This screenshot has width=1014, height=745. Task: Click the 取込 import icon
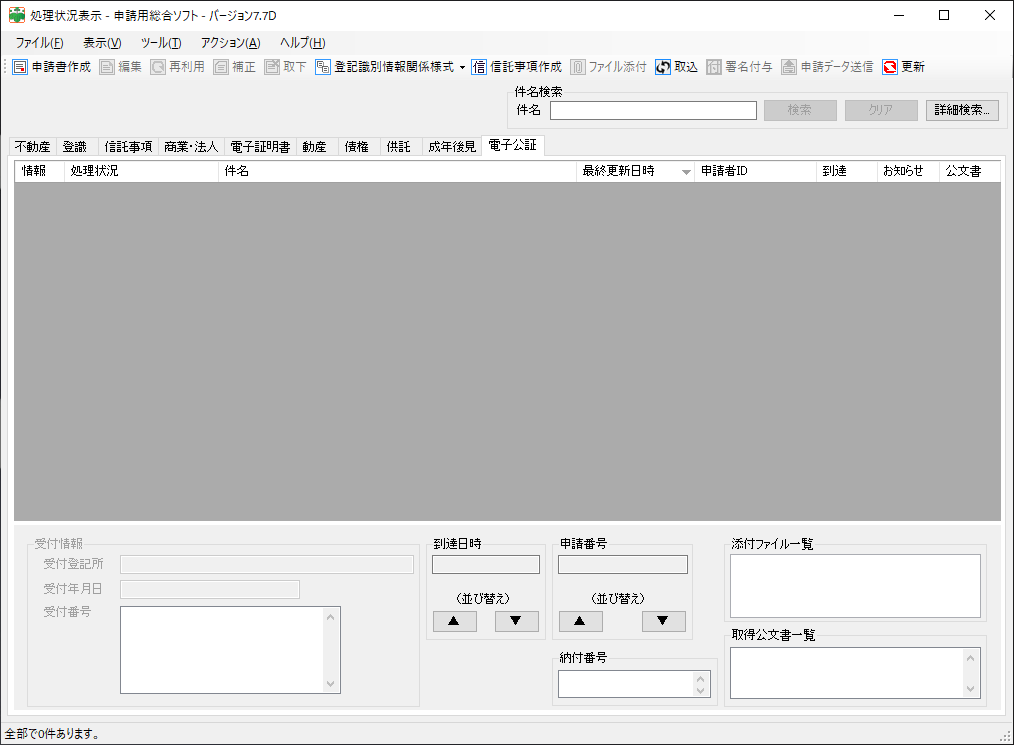tap(663, 67)
